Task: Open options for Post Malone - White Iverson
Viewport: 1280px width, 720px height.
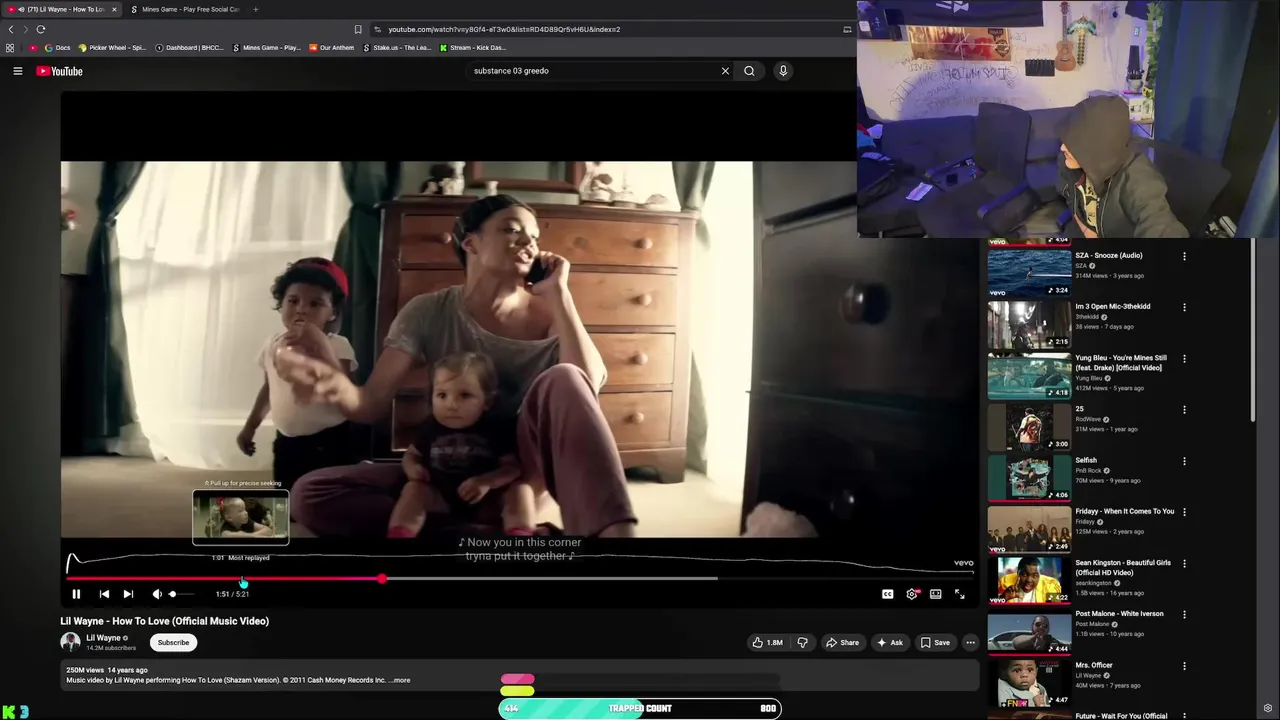Action: coord(1184,615)
